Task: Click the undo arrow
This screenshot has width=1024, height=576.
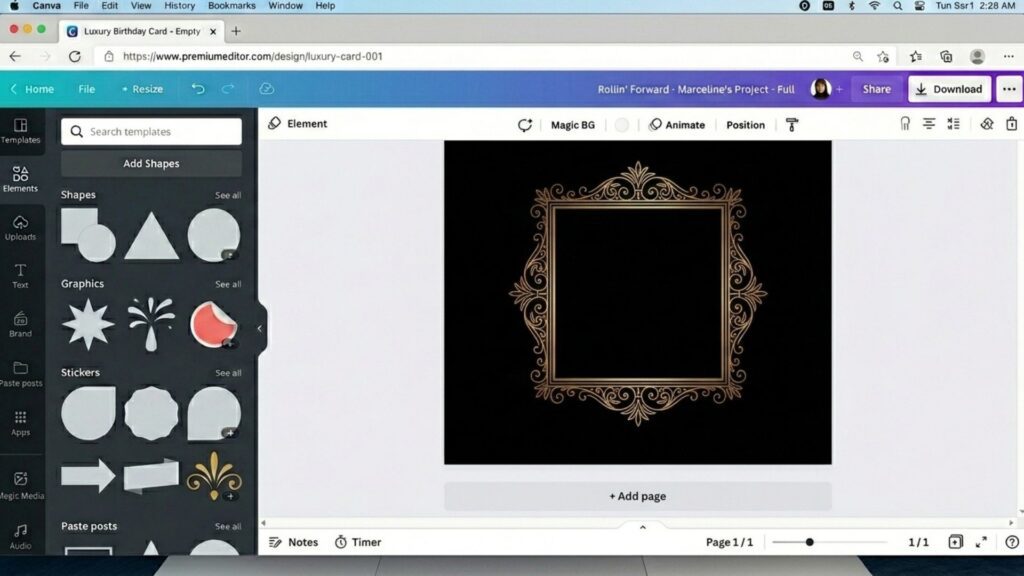Action: point(198,89)
